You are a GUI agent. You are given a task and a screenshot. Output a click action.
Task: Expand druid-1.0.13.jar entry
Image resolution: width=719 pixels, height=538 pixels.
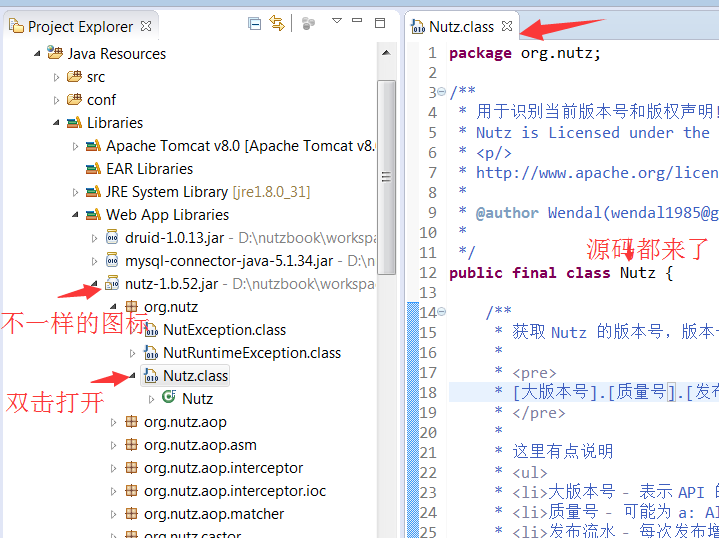pos(94,238)
